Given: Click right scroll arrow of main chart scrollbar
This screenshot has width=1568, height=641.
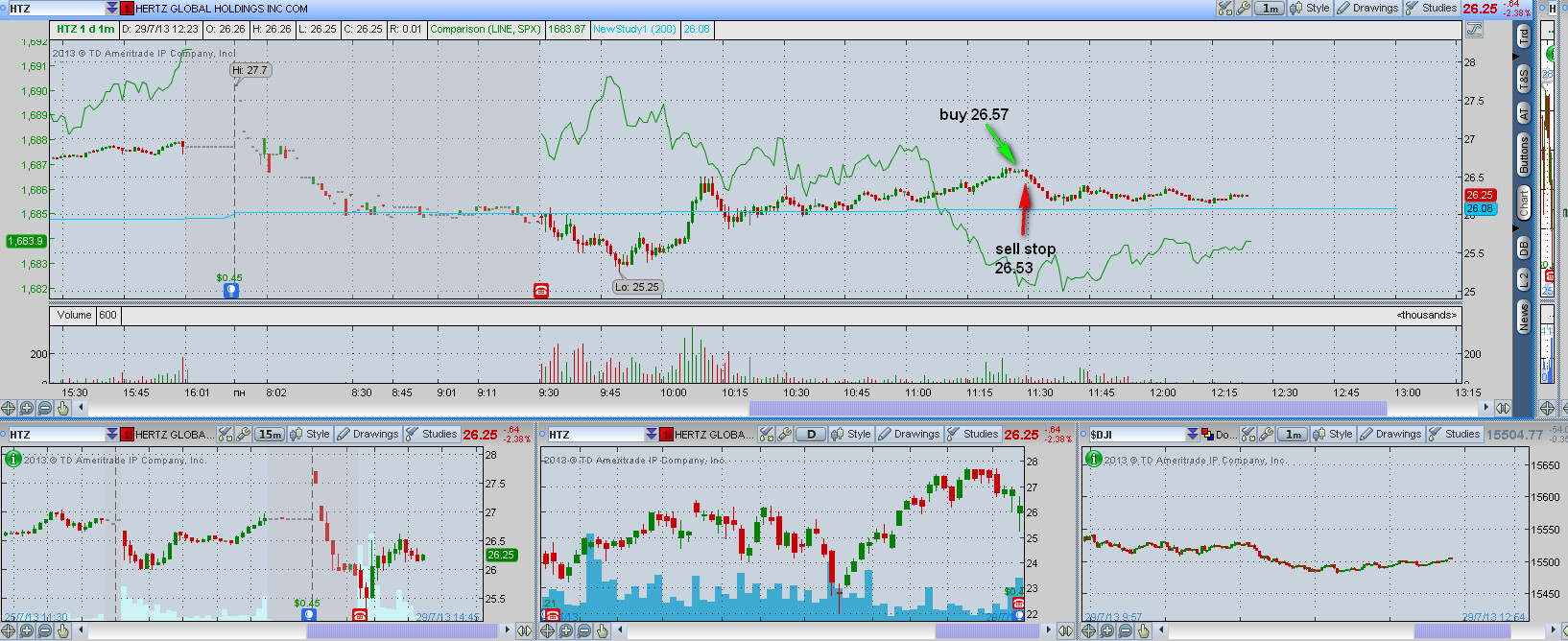Looking at the screenshot, I should (x=1486, y=408).
